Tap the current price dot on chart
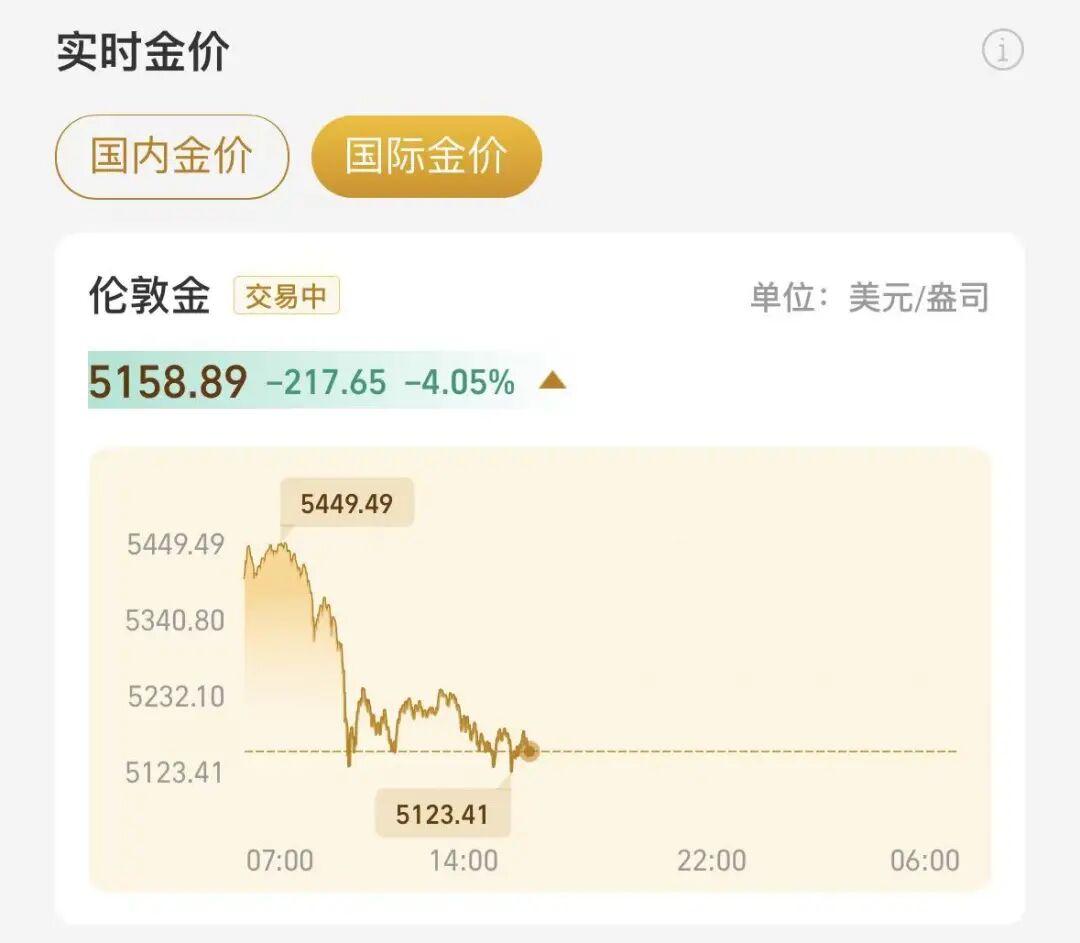This screenshot has width=1080, height=943. [x=529, y=751]
